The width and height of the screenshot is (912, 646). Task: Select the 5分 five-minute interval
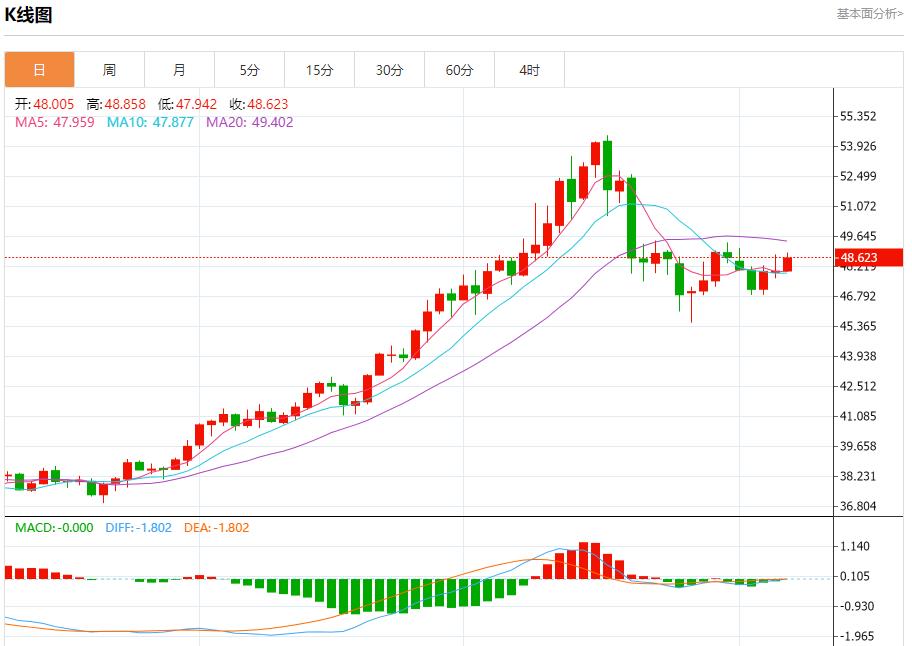coord(250,70)
